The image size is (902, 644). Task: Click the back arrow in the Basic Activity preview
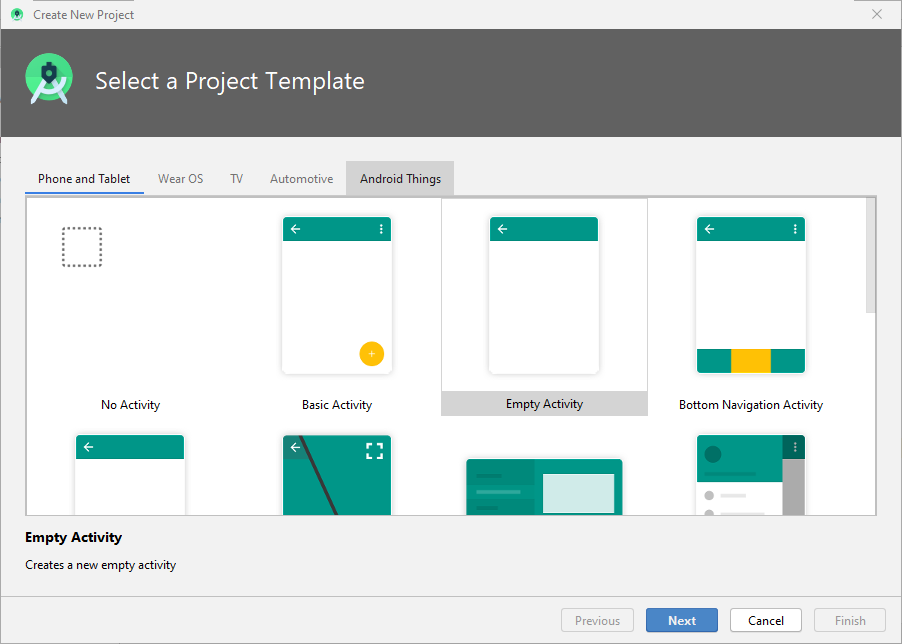[x=295, y=229]
